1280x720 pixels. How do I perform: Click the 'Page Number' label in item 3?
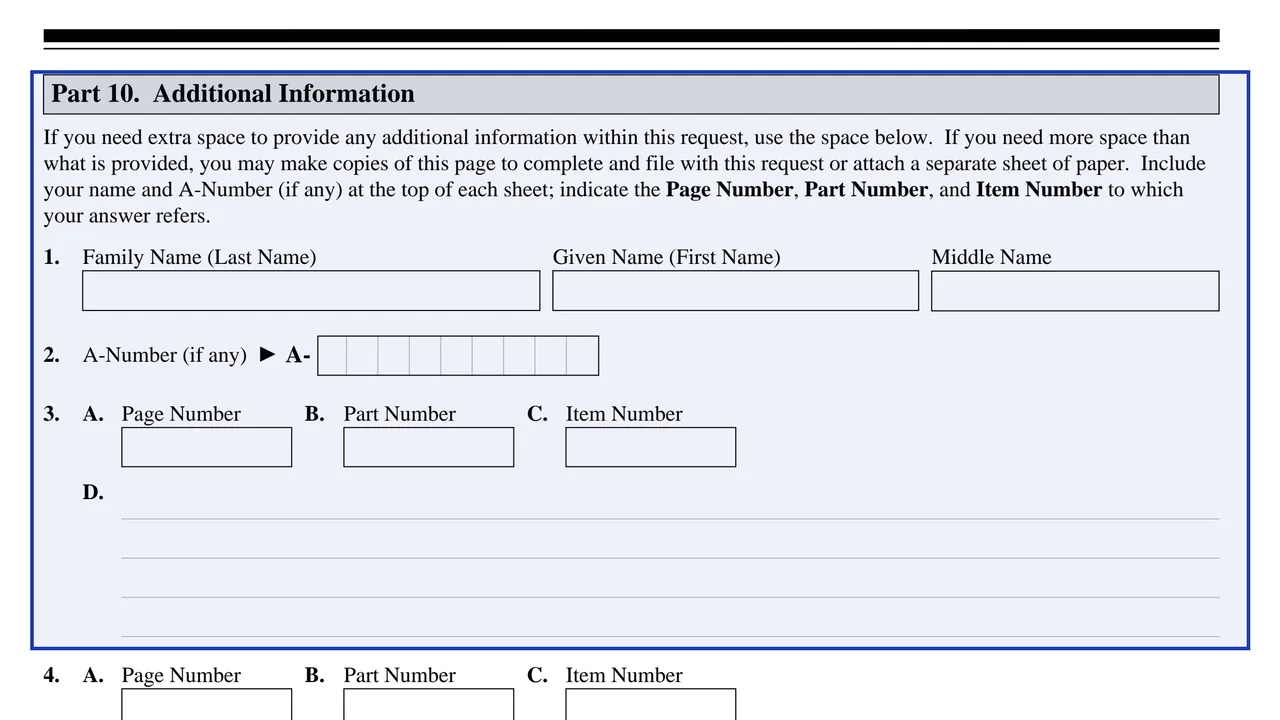181,414
